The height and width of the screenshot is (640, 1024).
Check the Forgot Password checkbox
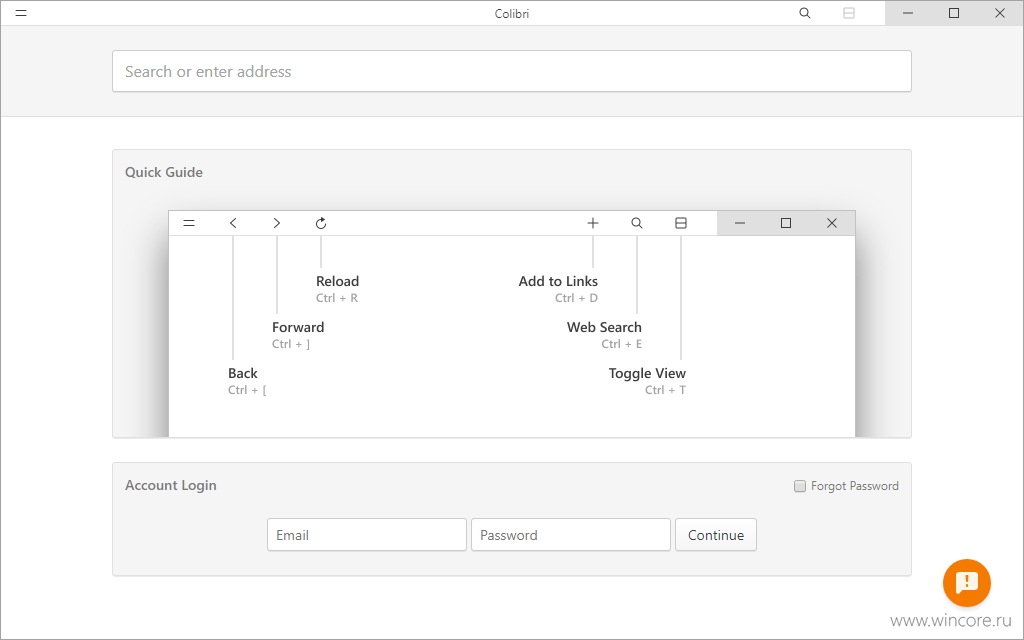[x=799, y=486]
